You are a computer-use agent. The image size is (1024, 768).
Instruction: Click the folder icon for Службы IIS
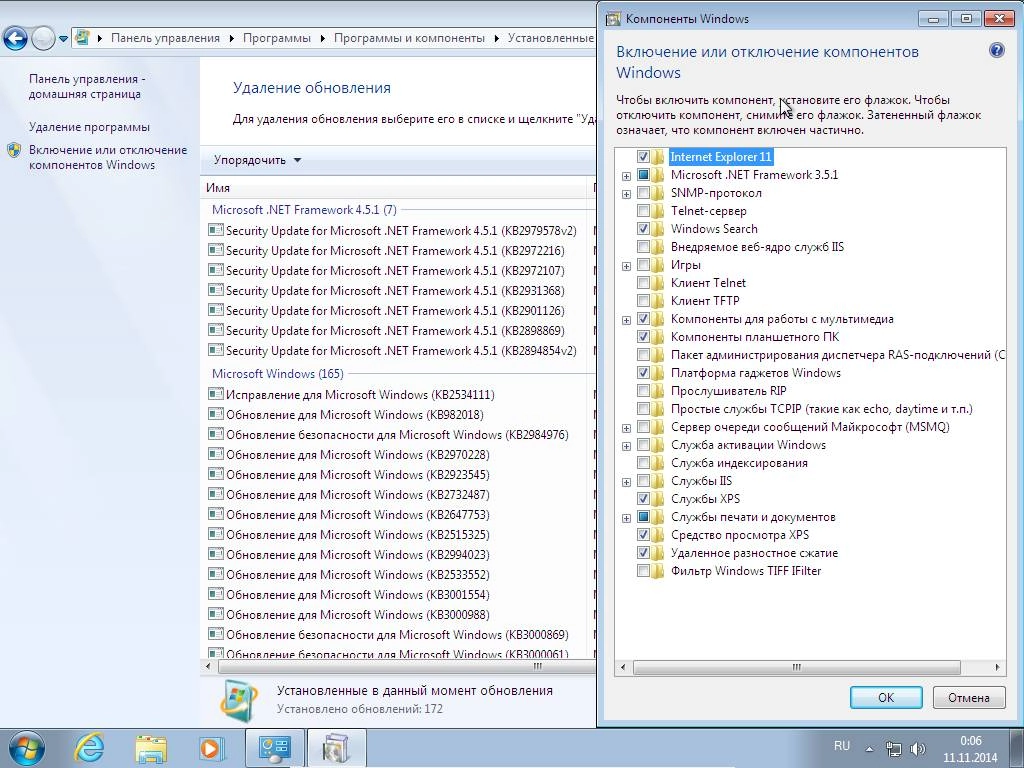[658, 481]
